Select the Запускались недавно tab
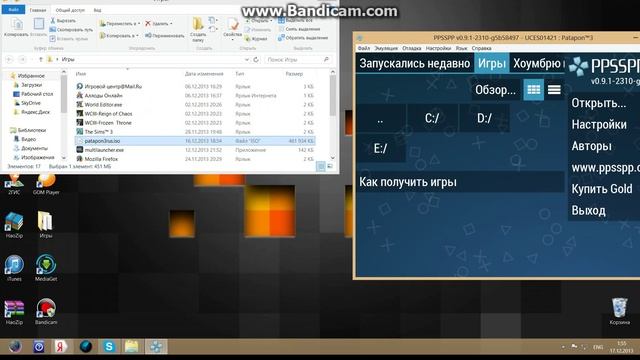Viewport: 640px width, 360px height. pos(415,64)
